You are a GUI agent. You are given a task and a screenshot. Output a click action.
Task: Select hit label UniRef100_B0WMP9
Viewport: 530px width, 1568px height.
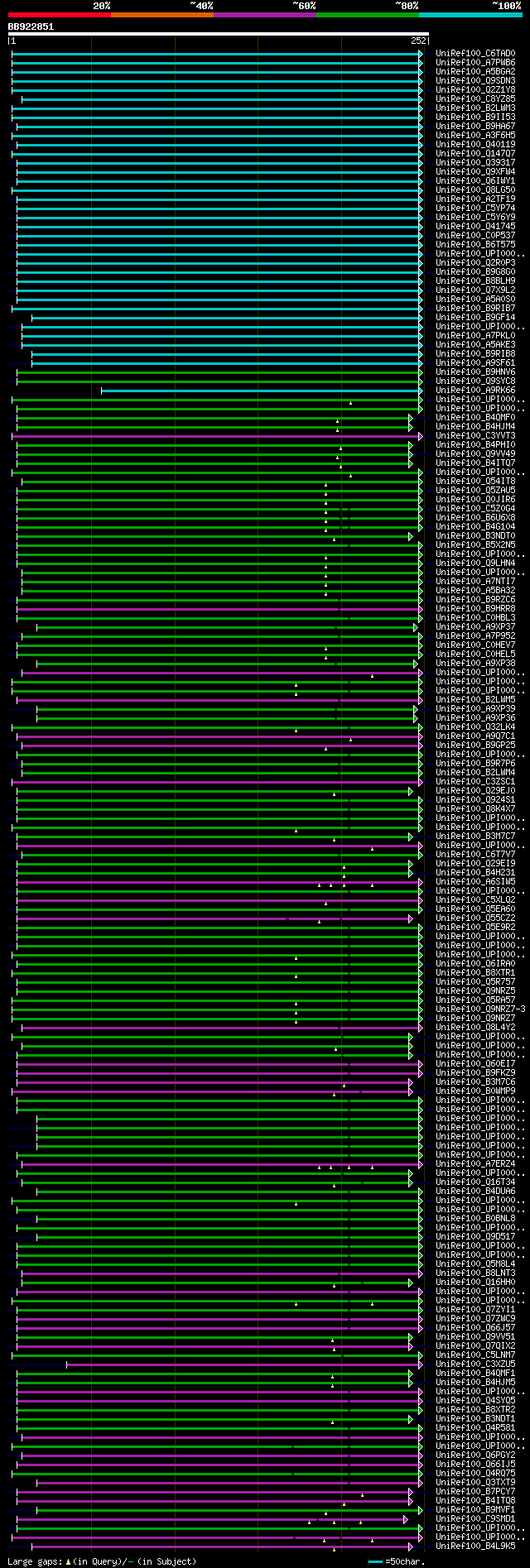click(475, 1091)
